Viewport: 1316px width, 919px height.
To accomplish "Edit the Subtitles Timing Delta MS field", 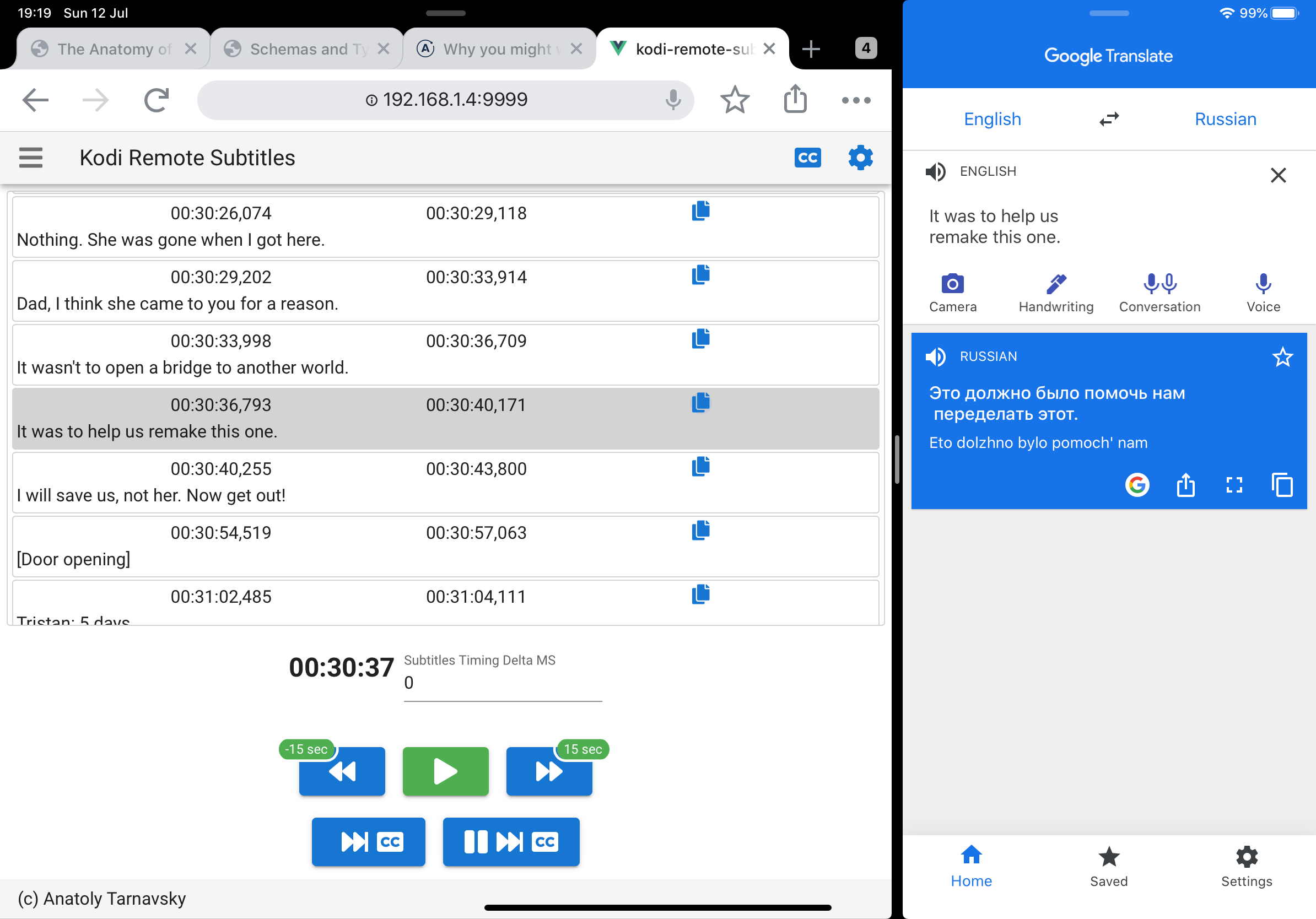I will tap(503, 683).
